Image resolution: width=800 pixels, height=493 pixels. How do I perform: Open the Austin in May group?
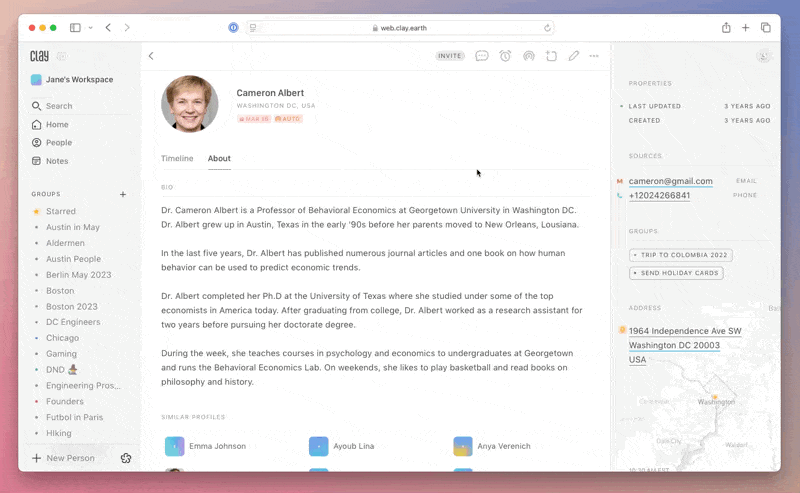pyautogui.click(x=72, y=227)
